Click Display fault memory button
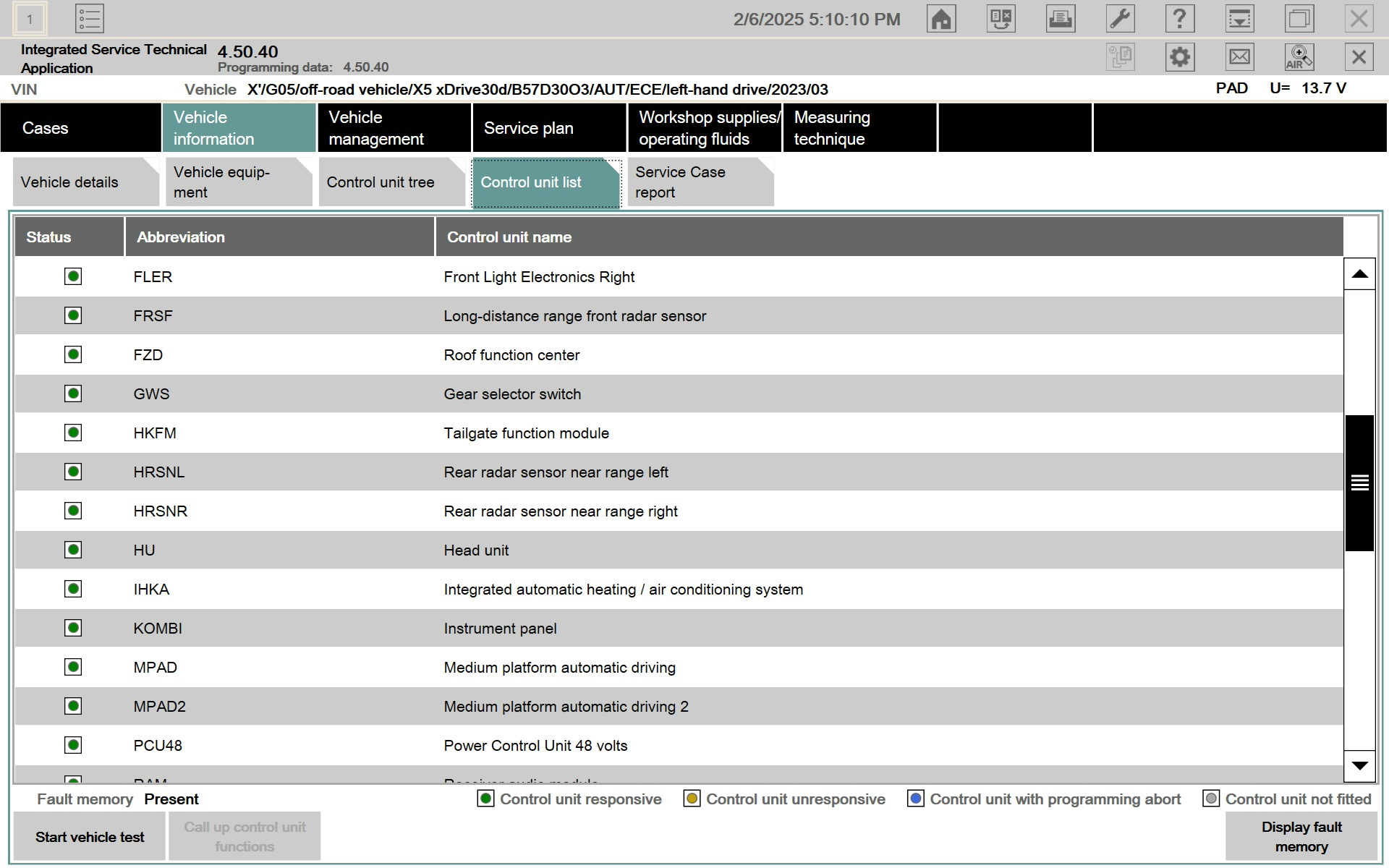 click(x=1301, y=837)
